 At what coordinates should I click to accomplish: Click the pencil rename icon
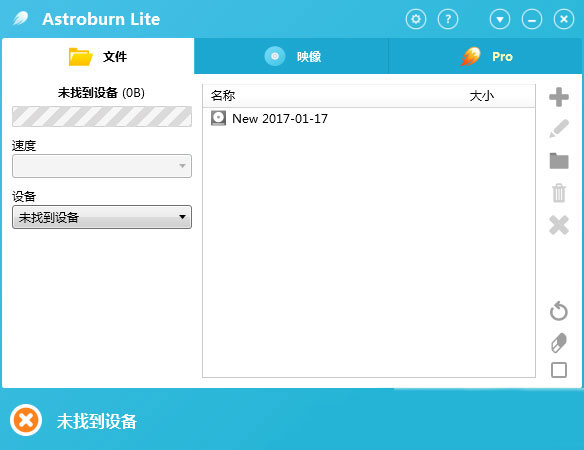tap(559, 129)
